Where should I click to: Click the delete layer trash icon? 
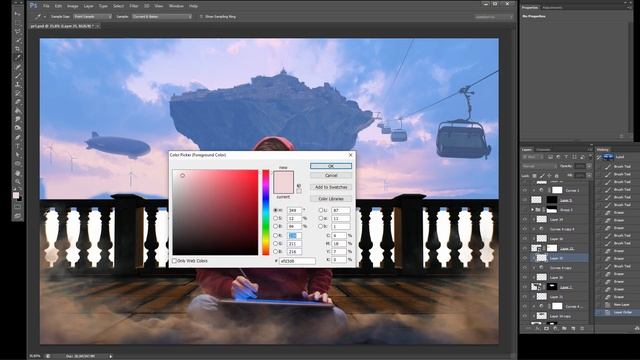click(582, 328)
